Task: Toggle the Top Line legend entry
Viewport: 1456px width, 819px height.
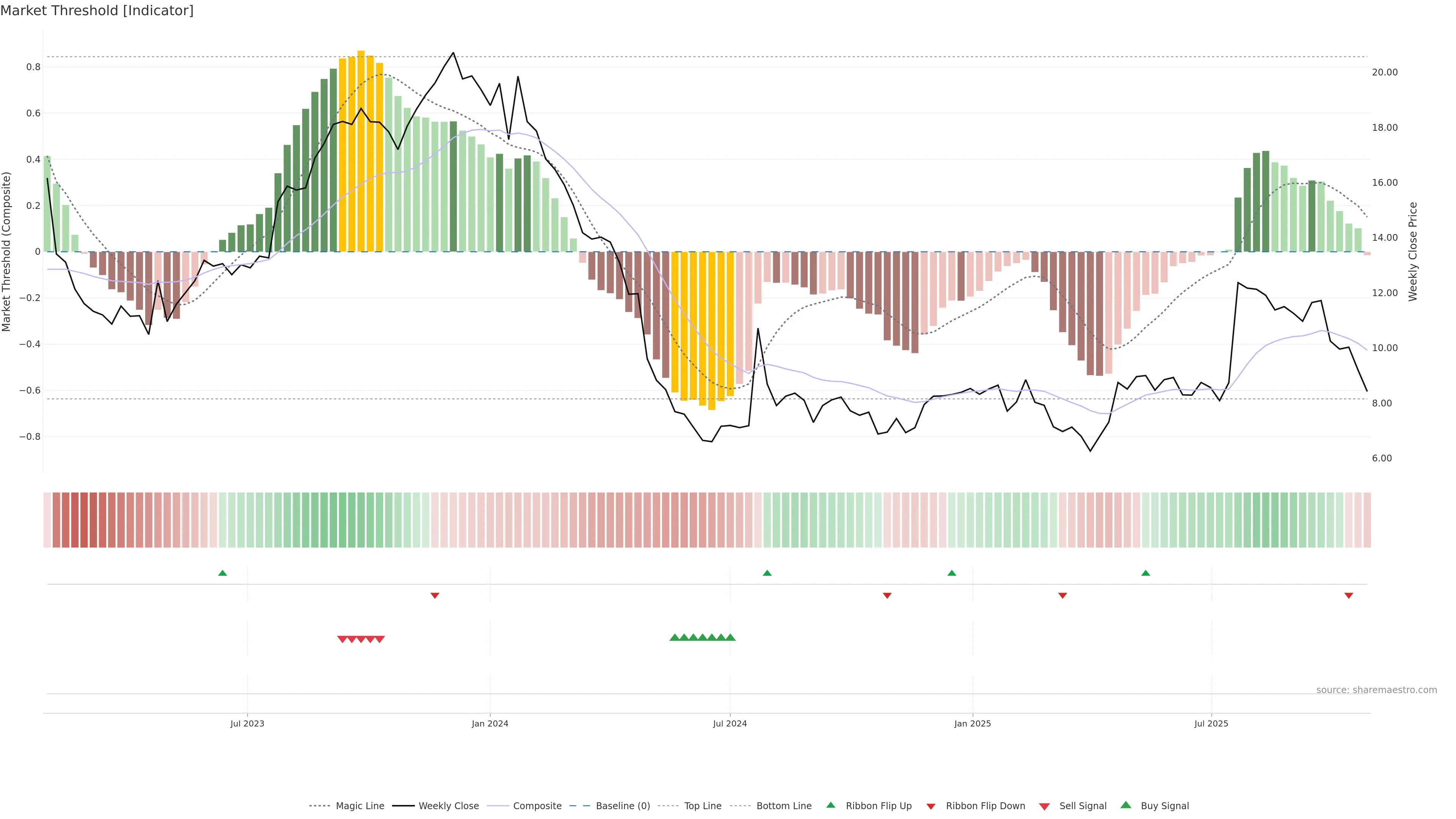Action: 703,806
